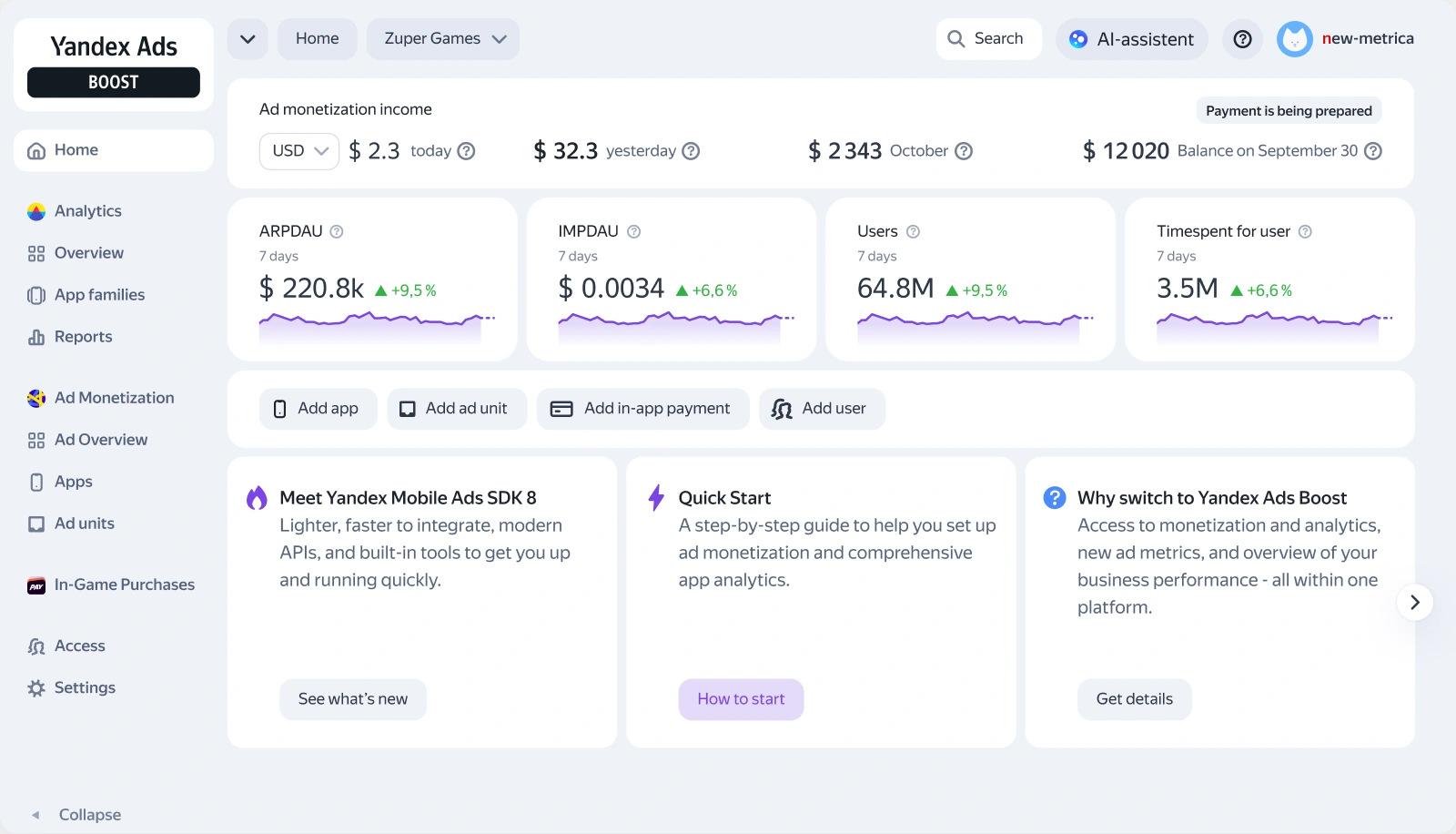Click the Add user button
Viewport: 1456px width, 834px height.
coord(823,409)
